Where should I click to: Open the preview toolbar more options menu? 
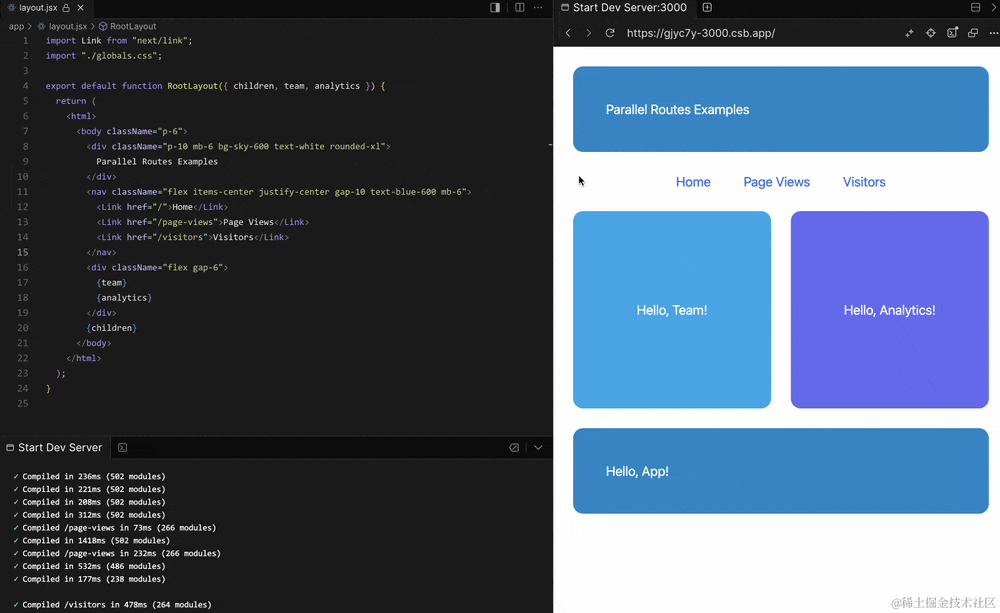point(993,33)
